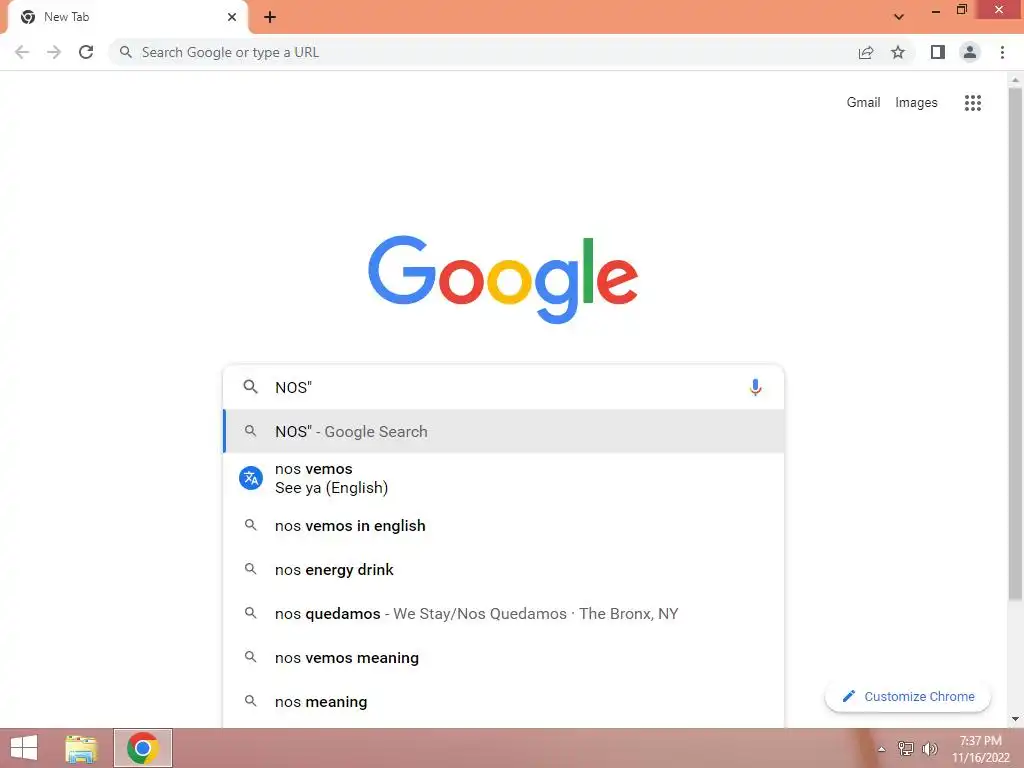This screenshot has width=1024, height=768.
Task: Click the Customize Chrome button
Action: pos(908,696)
